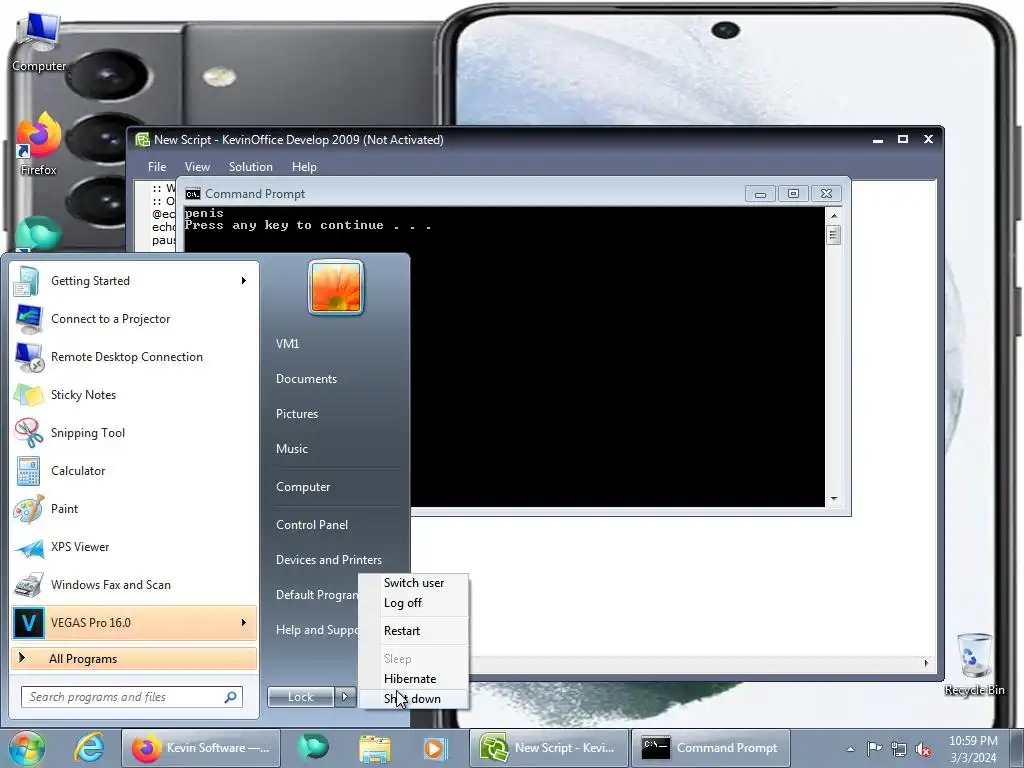Open Recycle Bin on desktop
Image resolution: width=1024 pixels, height=768 pixels.
pyautogui.click(x=974, y=664)
